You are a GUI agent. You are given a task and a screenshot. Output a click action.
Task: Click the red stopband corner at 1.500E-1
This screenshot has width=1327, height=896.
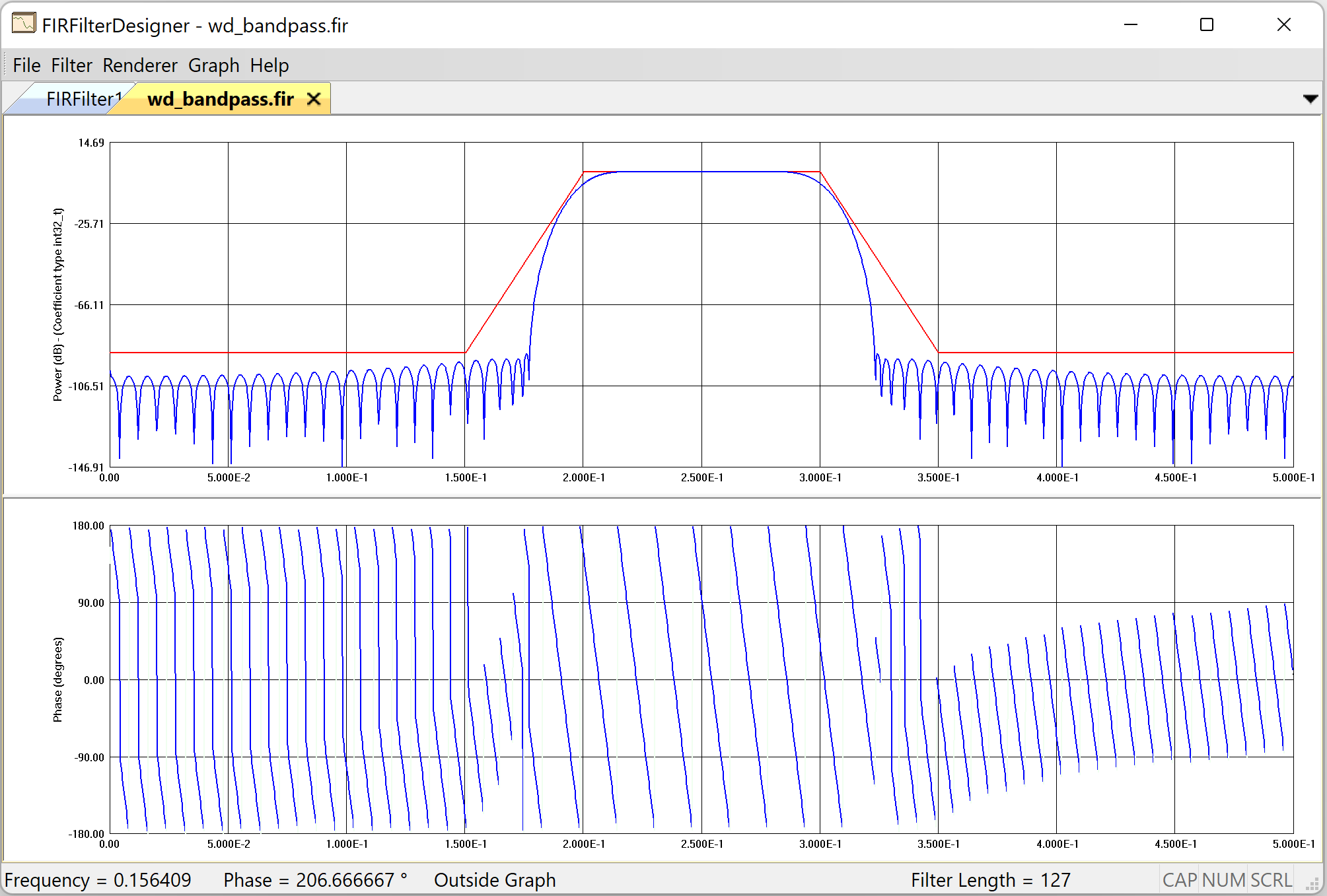click(465, 353)
